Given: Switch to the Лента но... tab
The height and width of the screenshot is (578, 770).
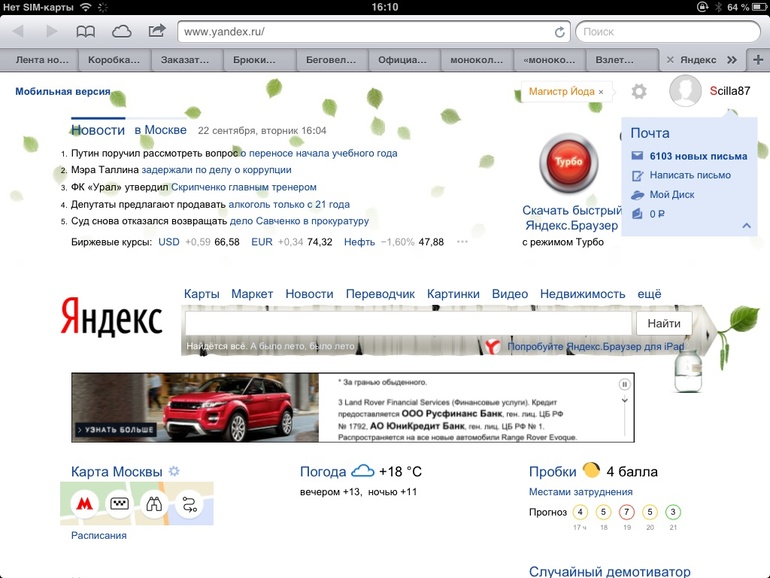Looking at the screenshot, I should coord(43,60).
